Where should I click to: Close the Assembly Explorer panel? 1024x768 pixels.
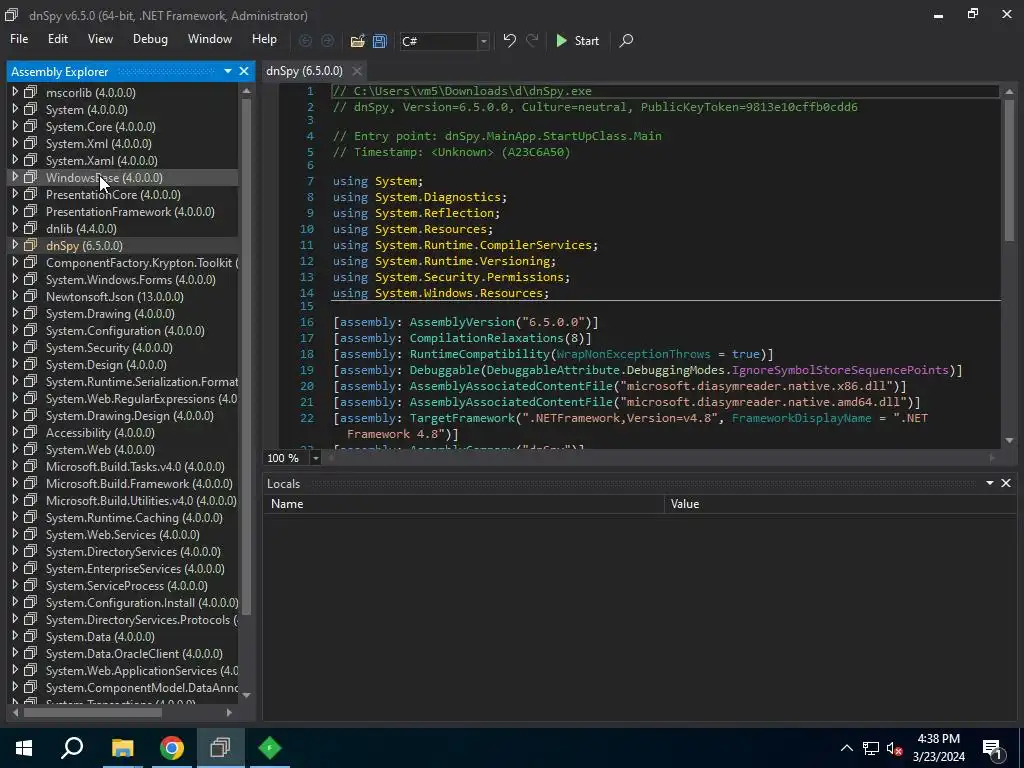point(244,71)
